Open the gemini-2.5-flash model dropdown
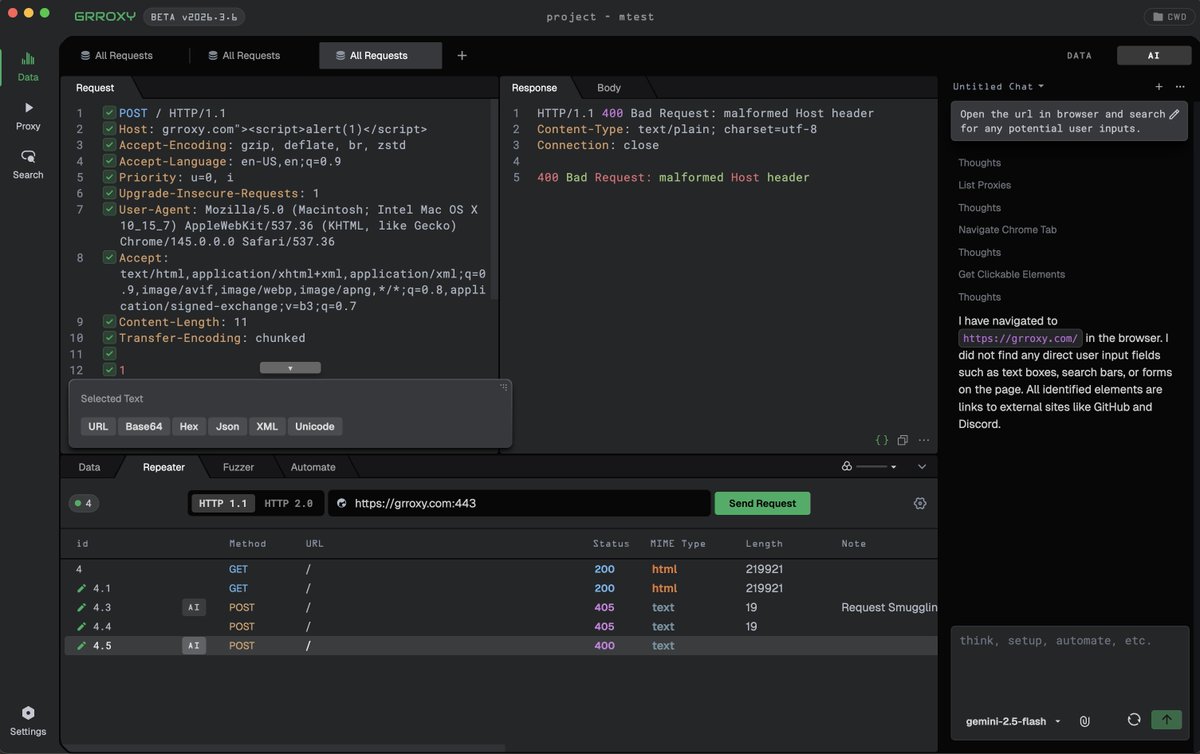The image size is (1200, 754). [x=1013, y=721]
